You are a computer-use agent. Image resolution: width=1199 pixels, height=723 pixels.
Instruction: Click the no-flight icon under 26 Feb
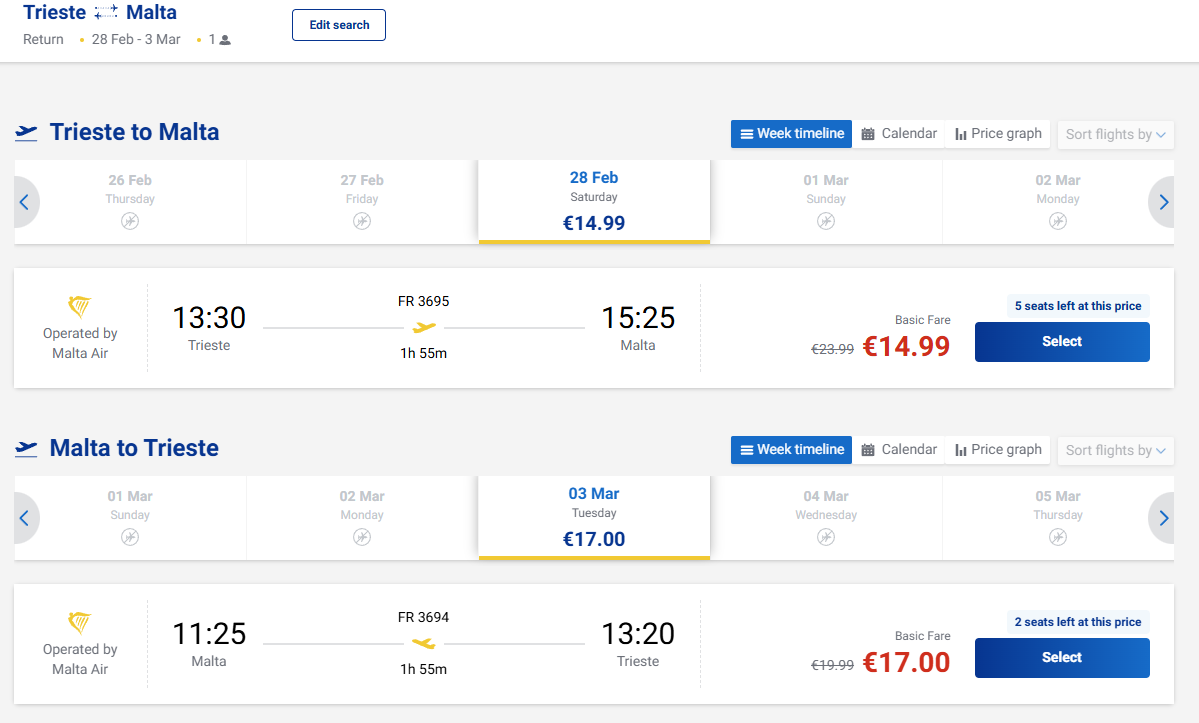pyautogui.click(x=130, y=221)
